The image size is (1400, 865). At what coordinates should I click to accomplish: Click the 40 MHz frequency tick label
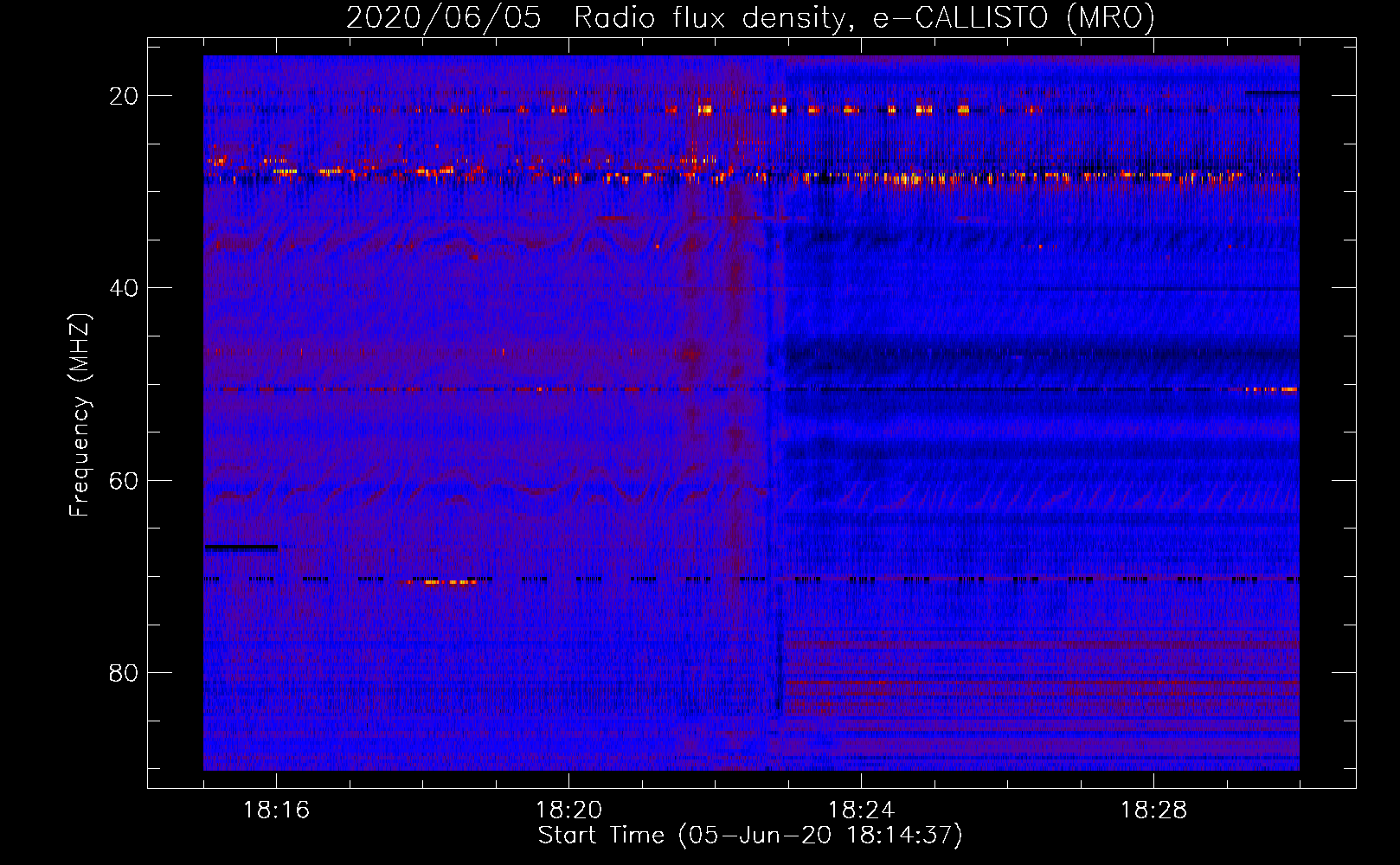pyautogui.click(x=124, y=288)
